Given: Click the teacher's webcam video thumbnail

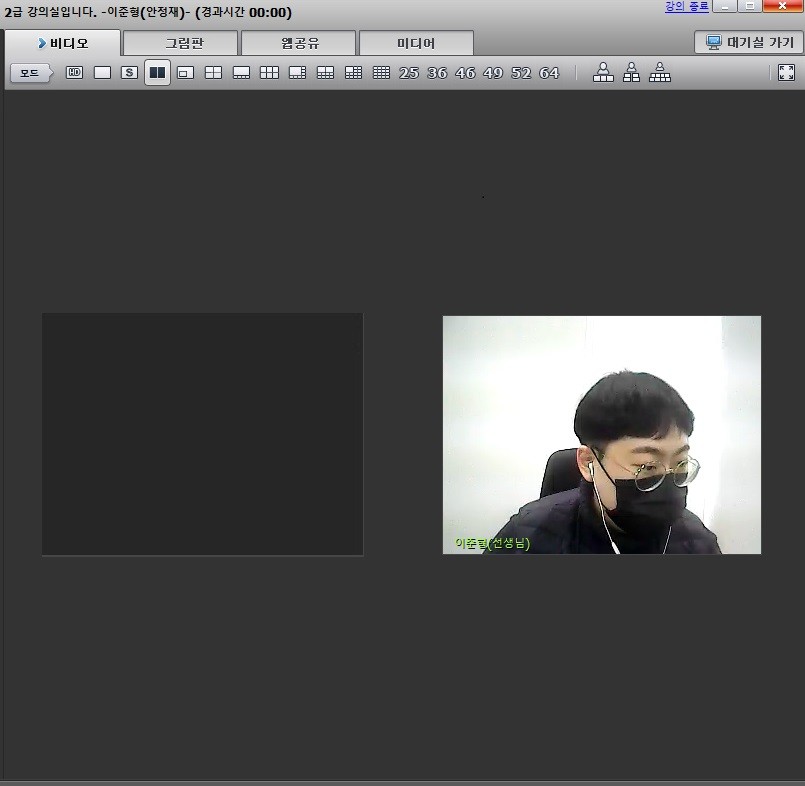Looking at the screenshot, I should coord(601,435).
